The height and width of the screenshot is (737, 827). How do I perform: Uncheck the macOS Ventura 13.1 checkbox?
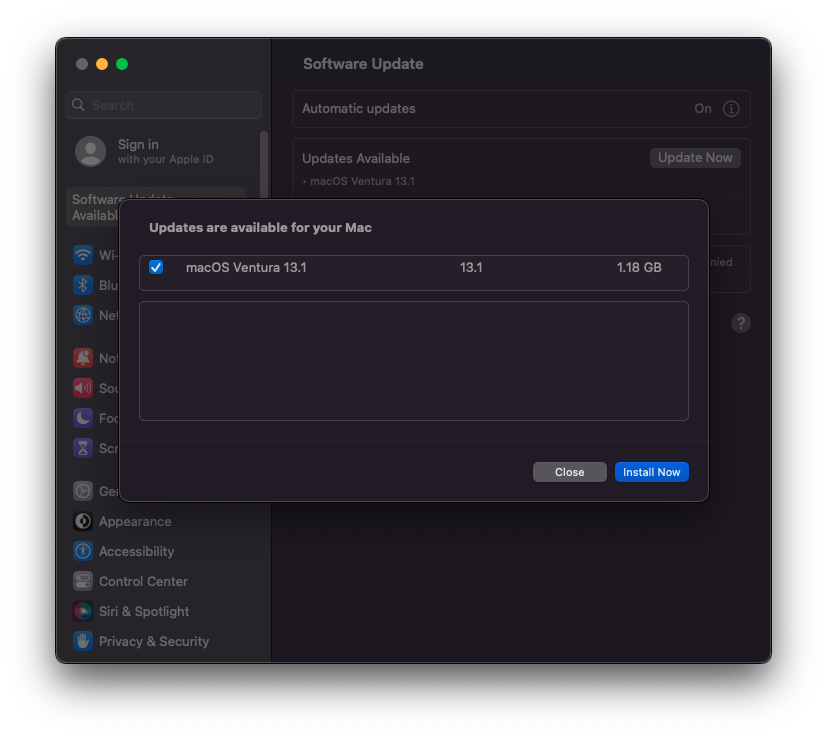pyautogui.click(x=156, y=267)
